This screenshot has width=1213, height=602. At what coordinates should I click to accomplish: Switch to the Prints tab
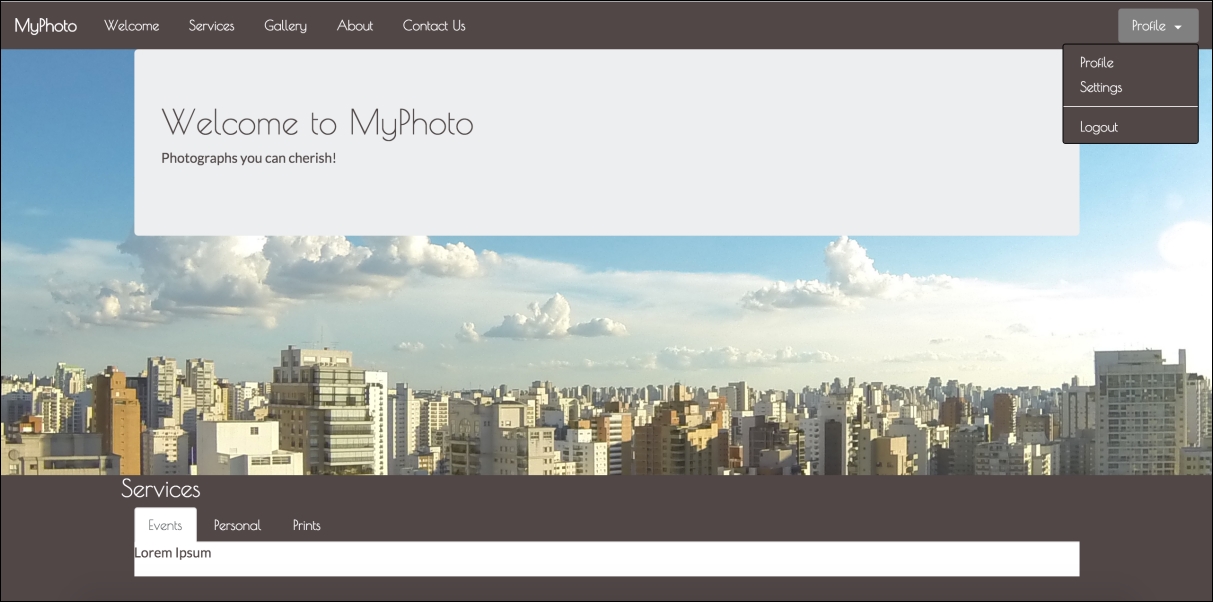(307, 525)
